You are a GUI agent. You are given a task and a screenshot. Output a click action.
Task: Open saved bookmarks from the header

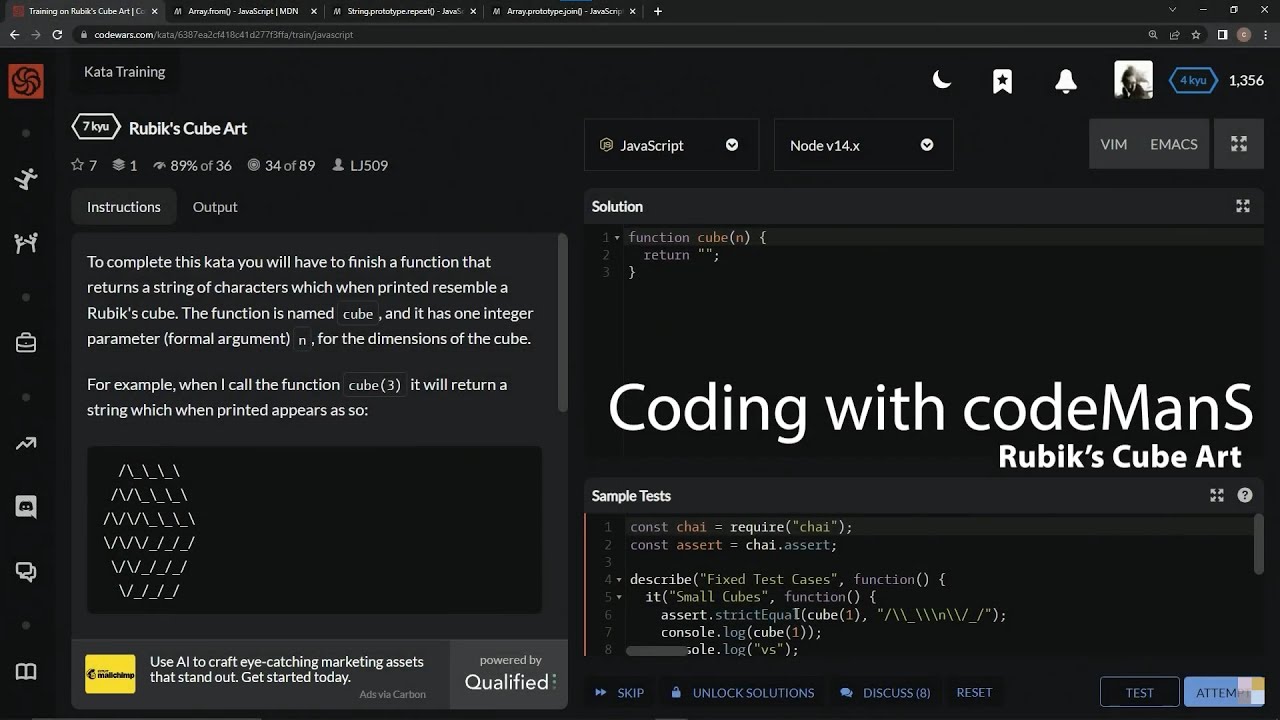(1002, 81)
